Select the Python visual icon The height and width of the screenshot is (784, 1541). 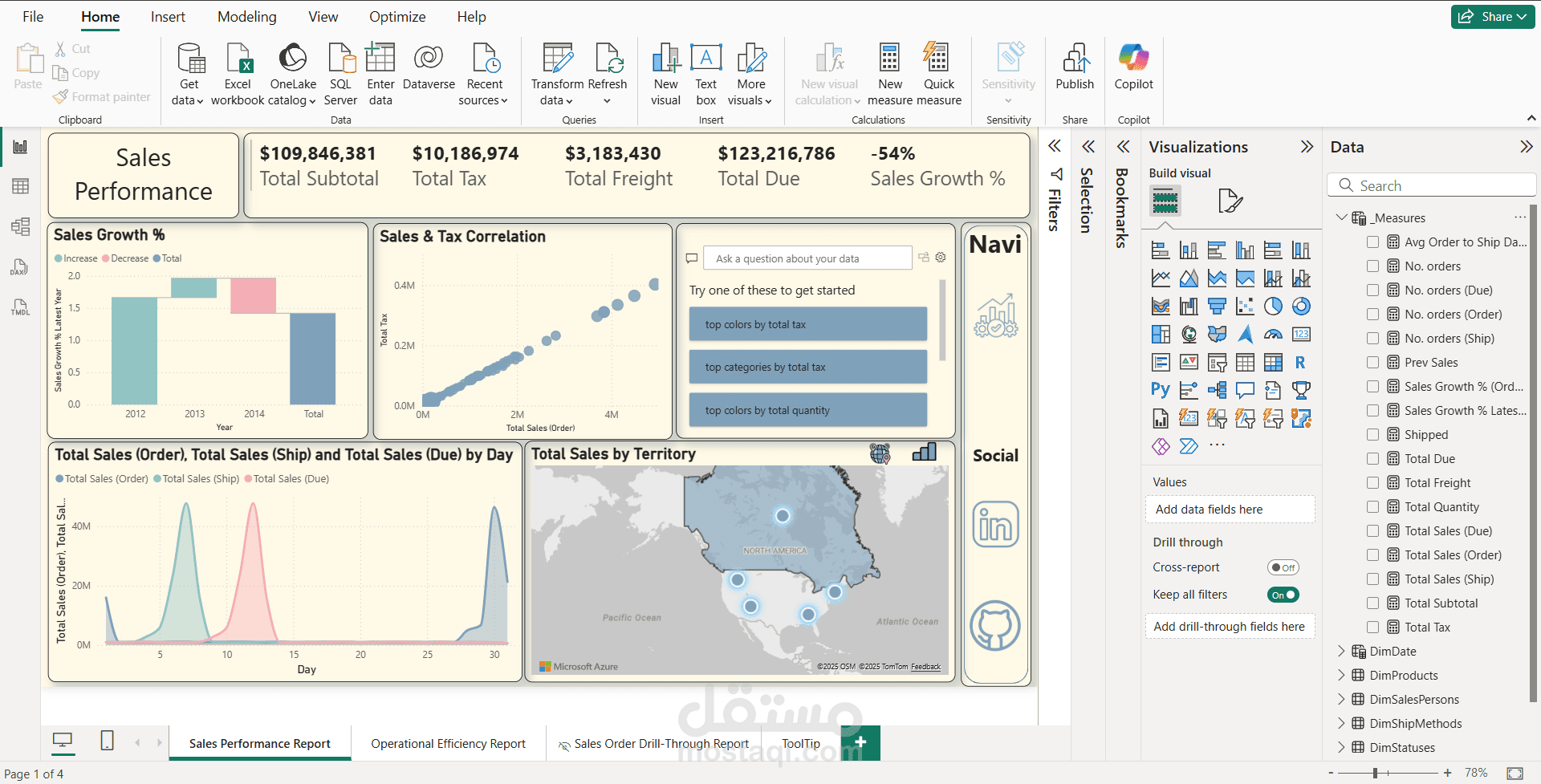(1161, 389)
